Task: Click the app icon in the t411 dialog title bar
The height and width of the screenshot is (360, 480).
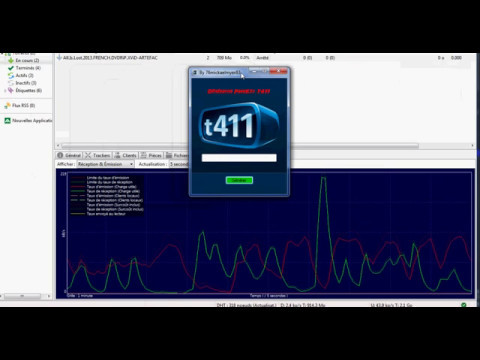Action: pos(195,72)
